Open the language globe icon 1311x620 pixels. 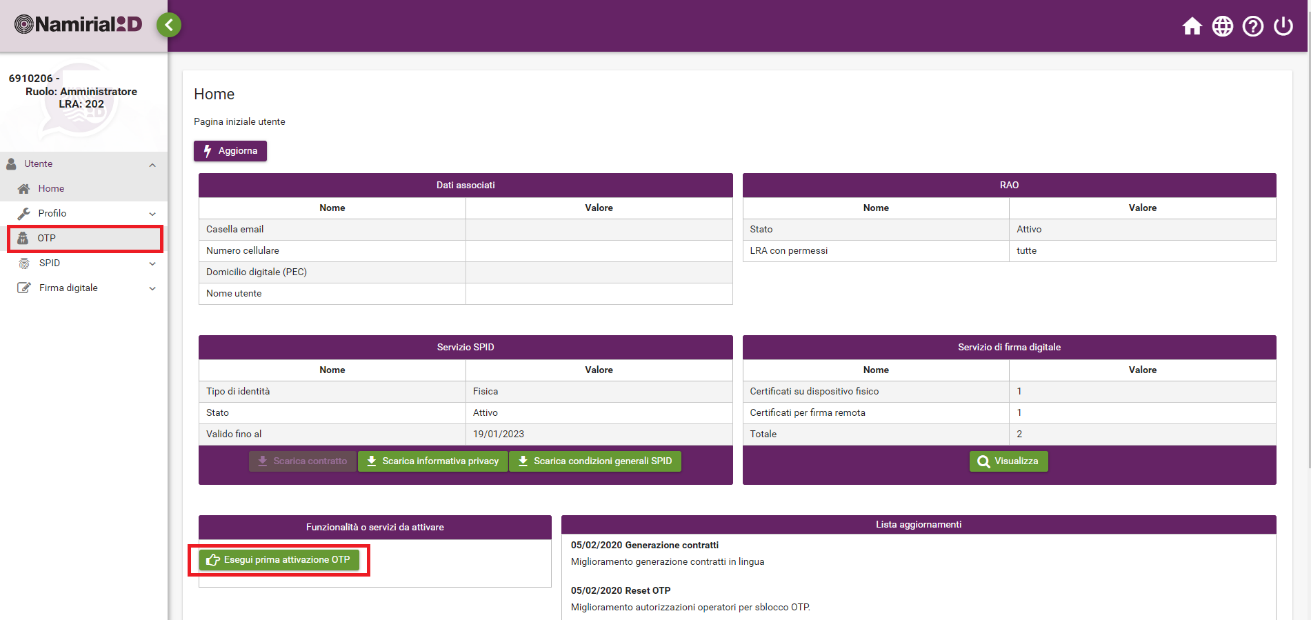click(1222, 27)
